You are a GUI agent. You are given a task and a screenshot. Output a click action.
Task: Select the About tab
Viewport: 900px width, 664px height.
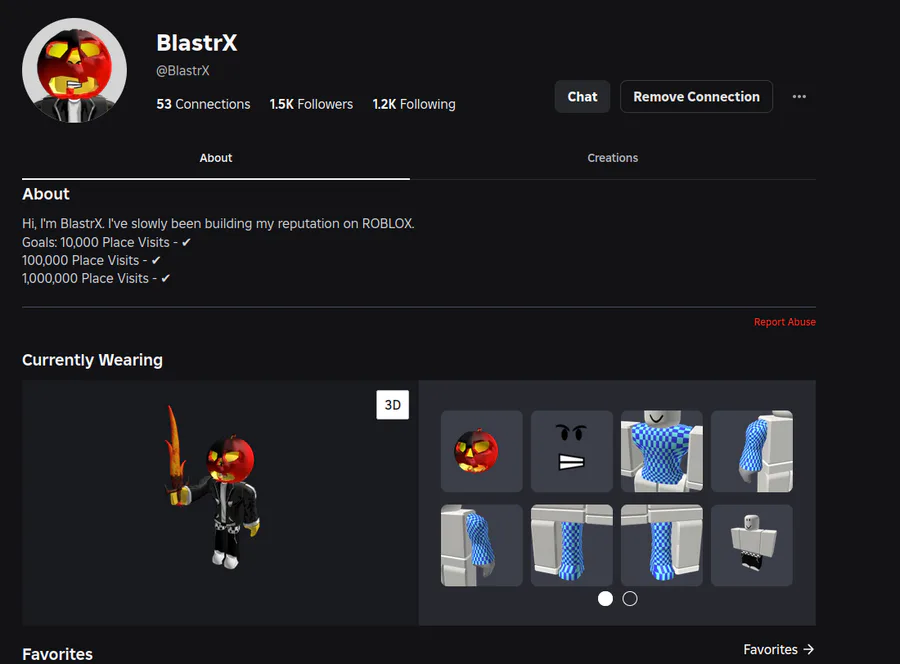[216, 158]
